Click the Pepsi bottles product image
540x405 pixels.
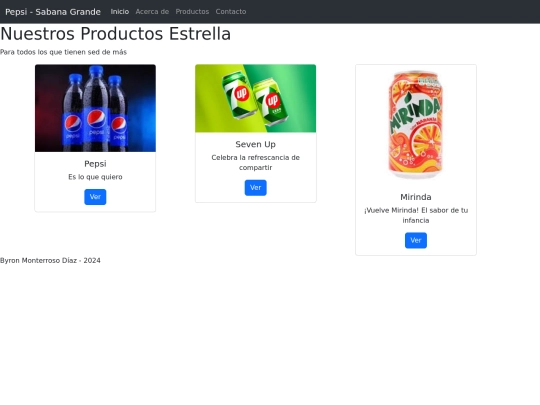[95, 108]
